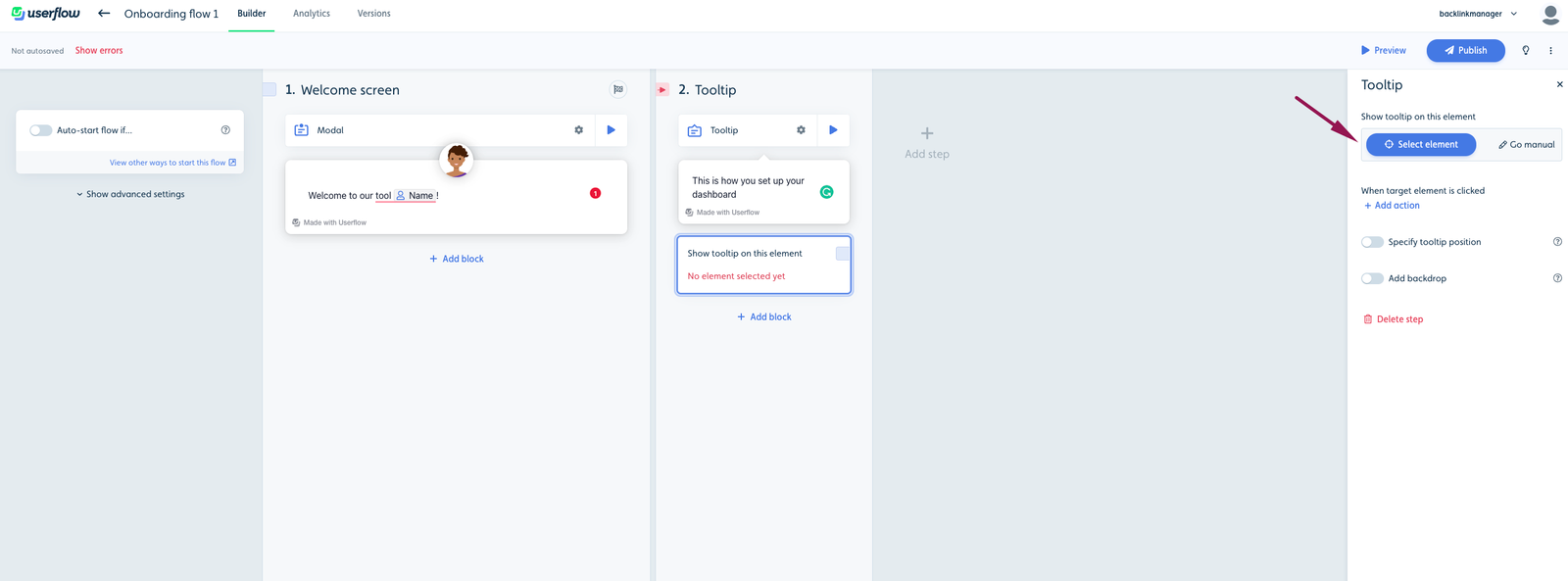The image size is (1568, 581).
Task: Enable Specify tooltip position toggle
Action: (x=1372, y=242)
